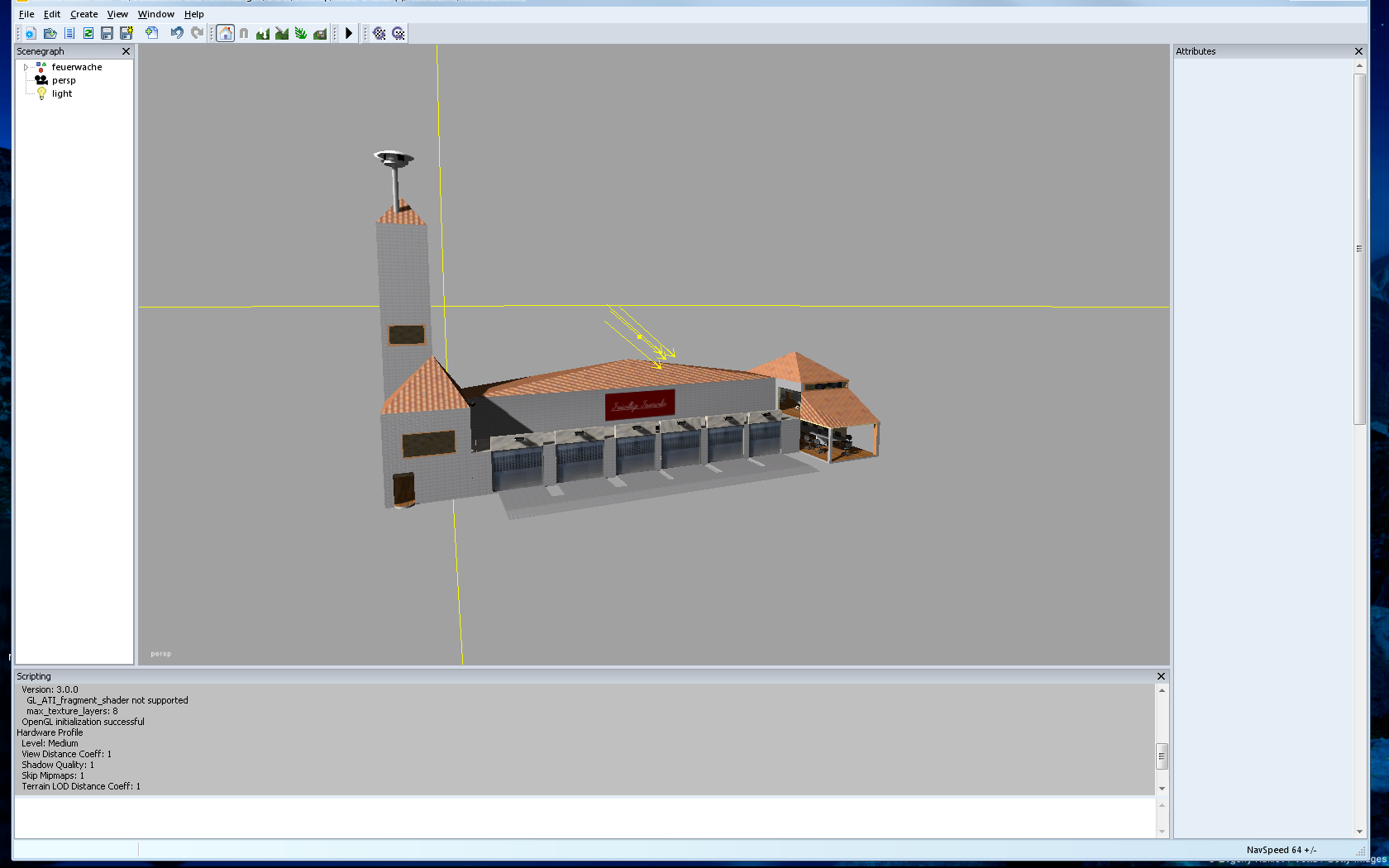Click the Reload green arrows icon

coord(88,33)
